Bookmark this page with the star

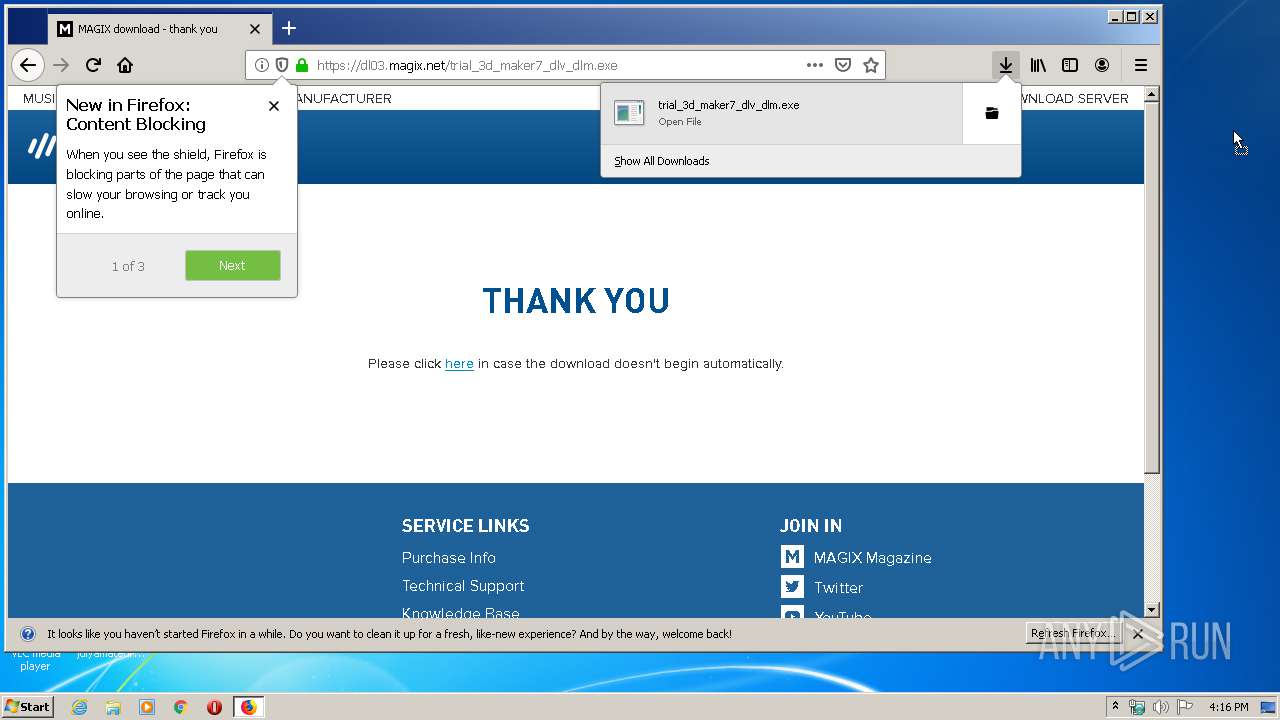pos(871,65)
